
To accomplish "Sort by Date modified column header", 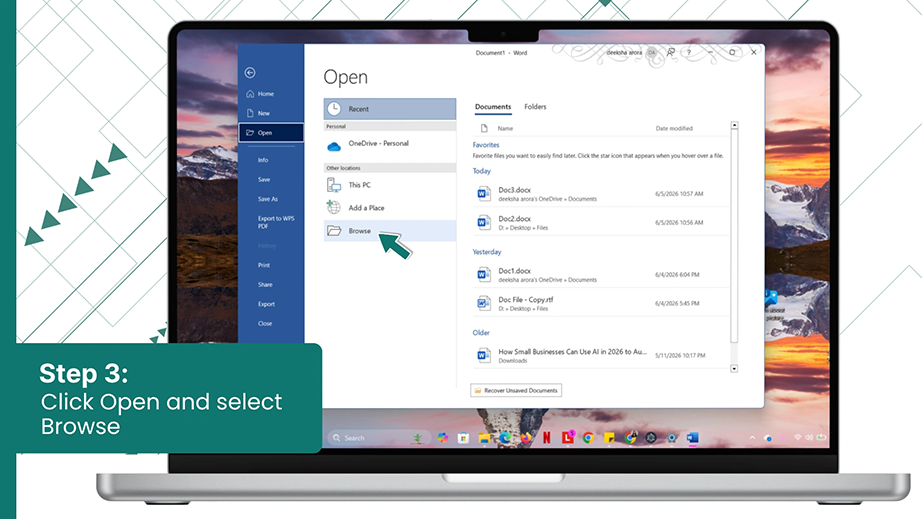I will pos(674,128).
